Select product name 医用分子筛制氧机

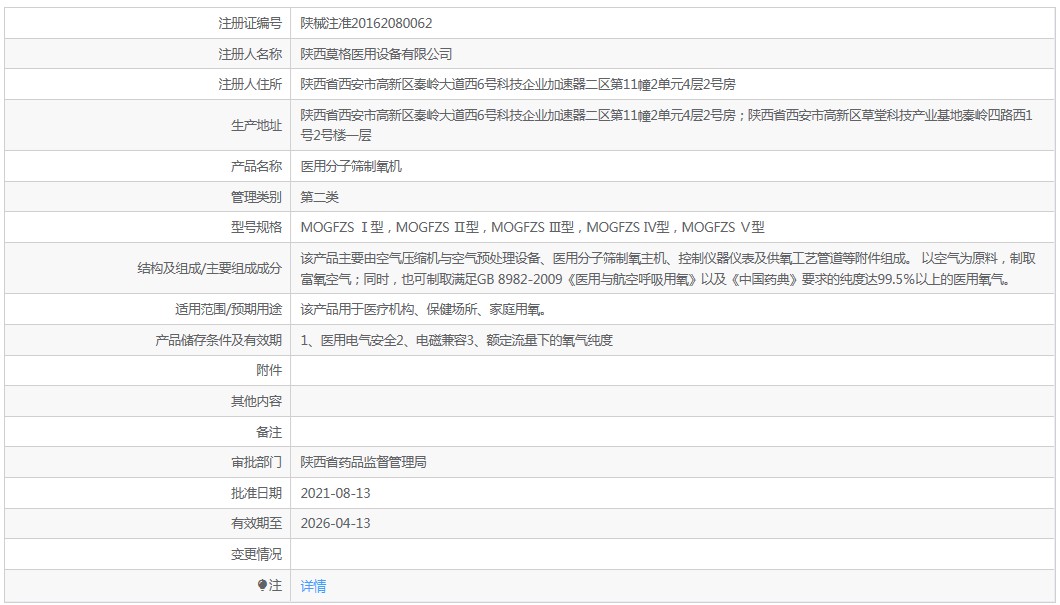tap(351, 166)
